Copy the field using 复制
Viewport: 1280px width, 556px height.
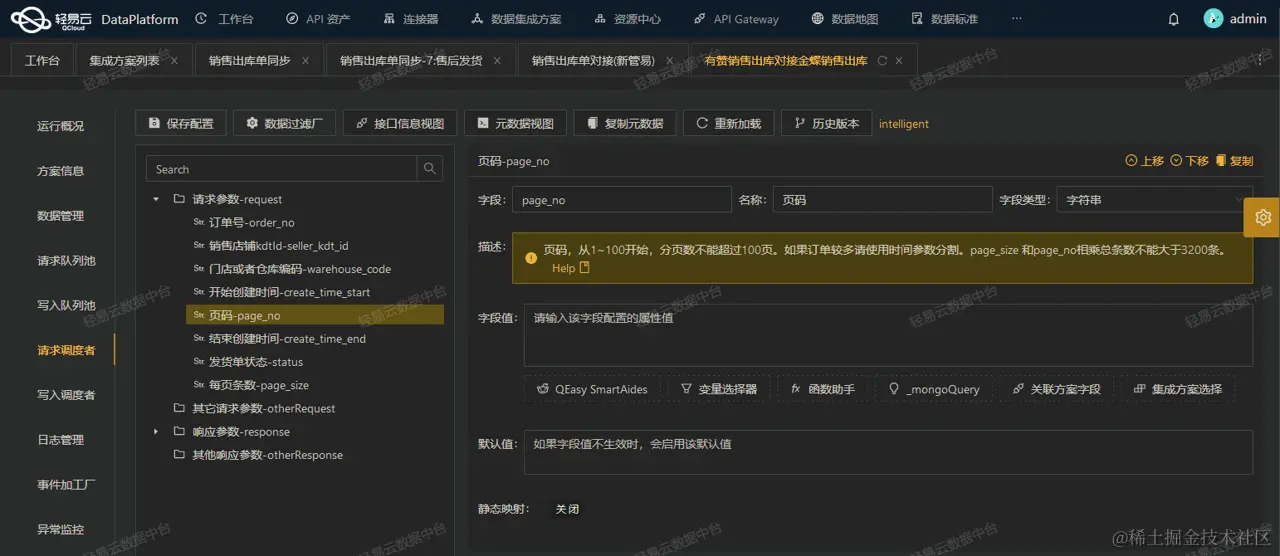click(x=1234, y=161)
